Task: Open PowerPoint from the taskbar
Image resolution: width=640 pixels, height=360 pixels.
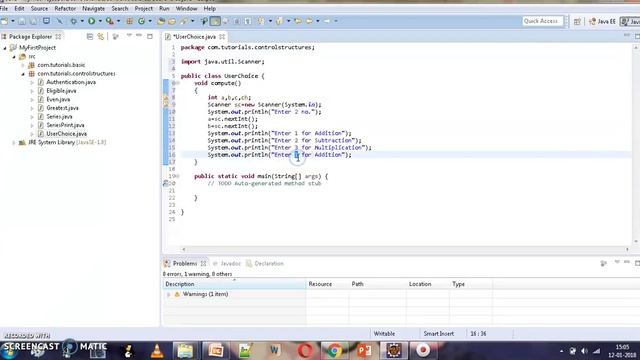Action: point(364,351)
